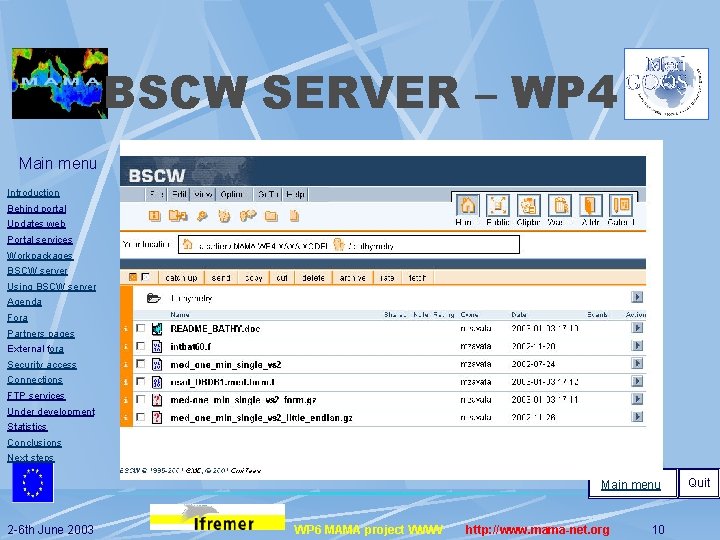Screen dimensions: 720x540
Task: Open the Address book icon
Action: [x=591, y=205]
